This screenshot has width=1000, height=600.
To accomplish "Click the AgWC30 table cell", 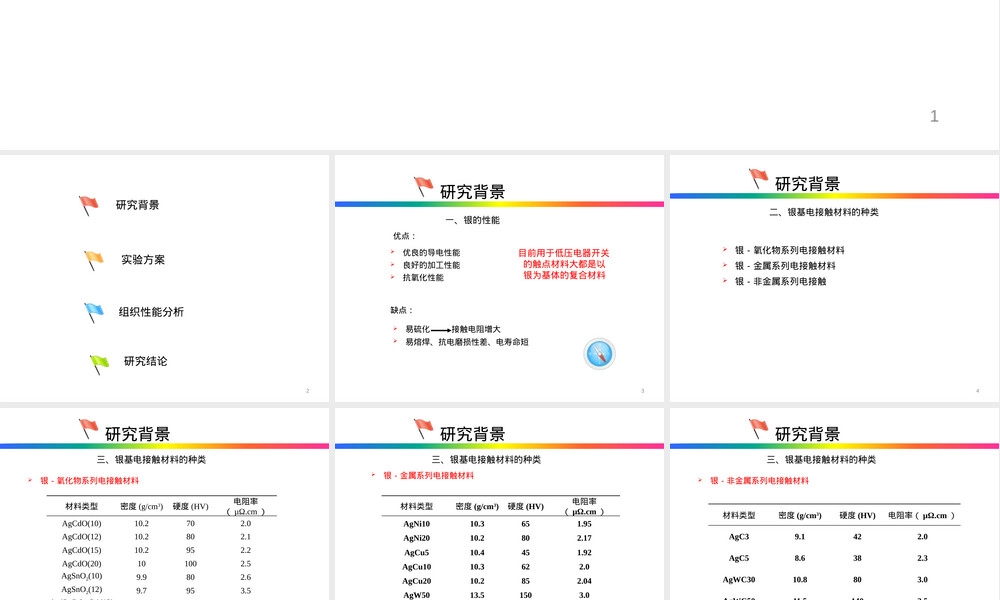I will (x=739, y=580).
